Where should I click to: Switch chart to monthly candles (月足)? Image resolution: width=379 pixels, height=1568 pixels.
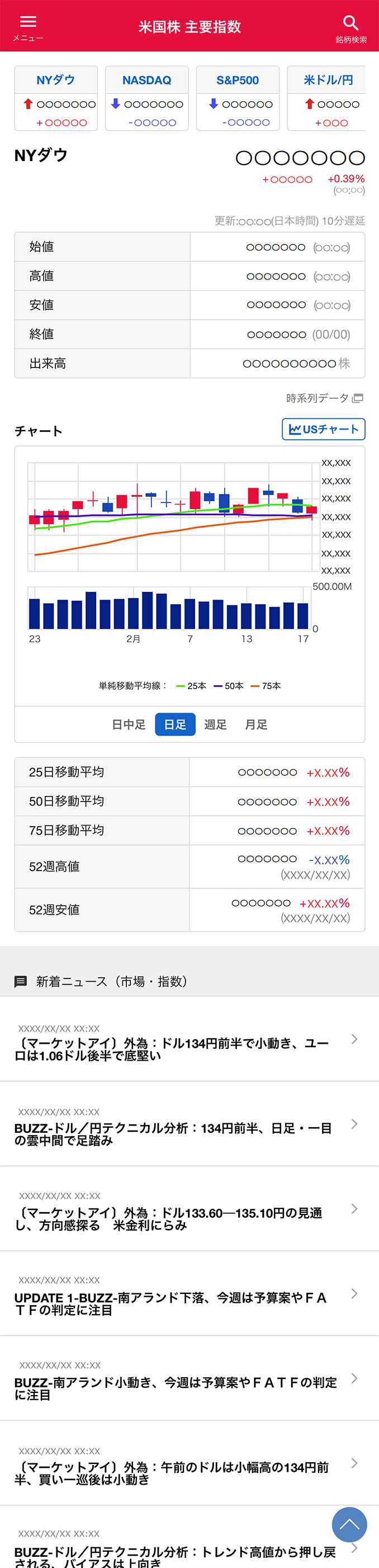click(x=255, y=724)
